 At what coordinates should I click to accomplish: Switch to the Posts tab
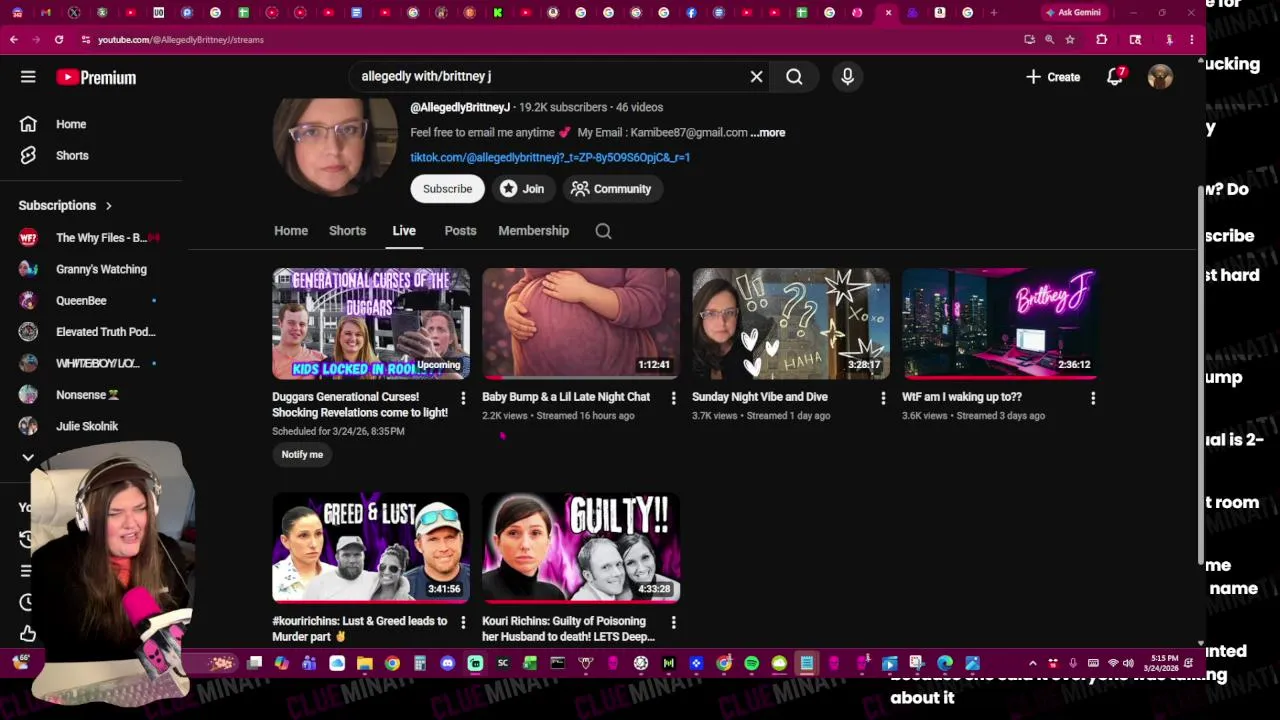point(460,231)
